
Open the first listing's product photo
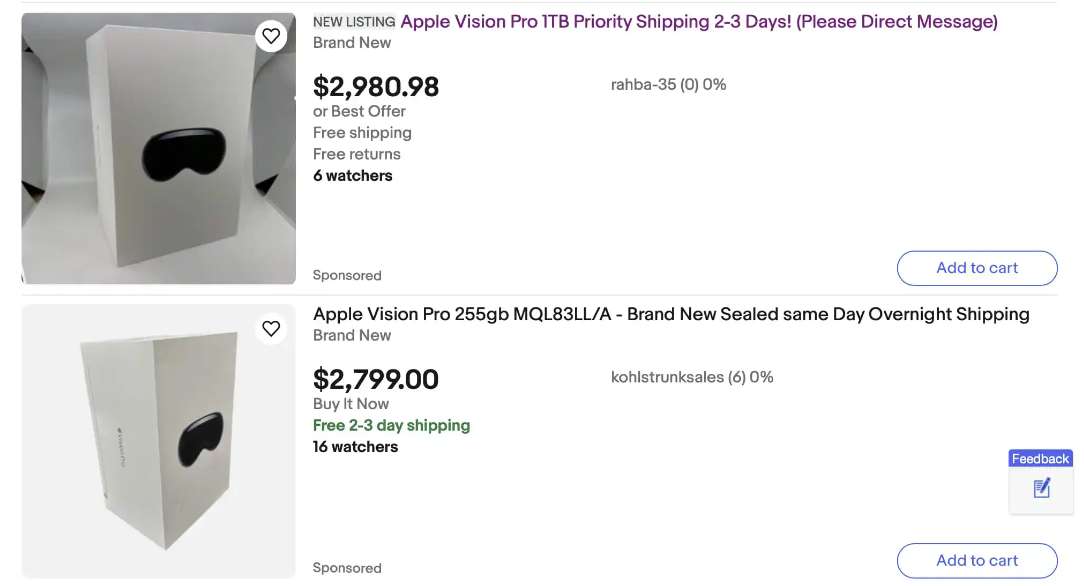tap(158, 148)
